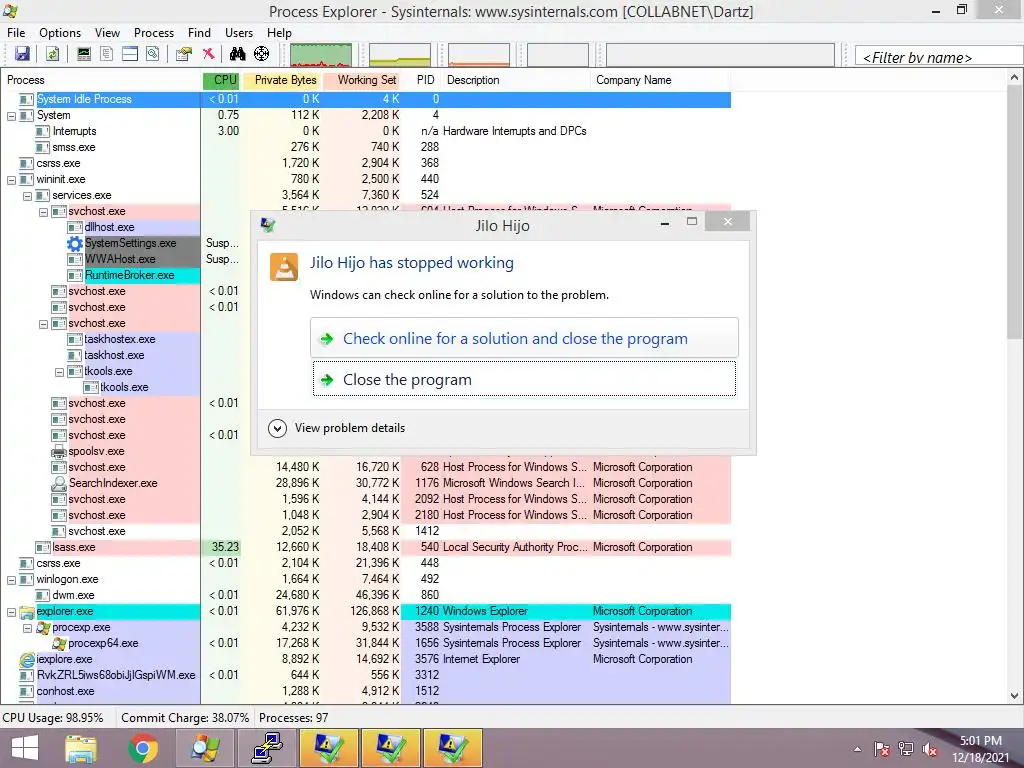Open the orange I/O history mini graph
The height and width of the screenshot is (768, 1024).
click(x=479, y=55)
